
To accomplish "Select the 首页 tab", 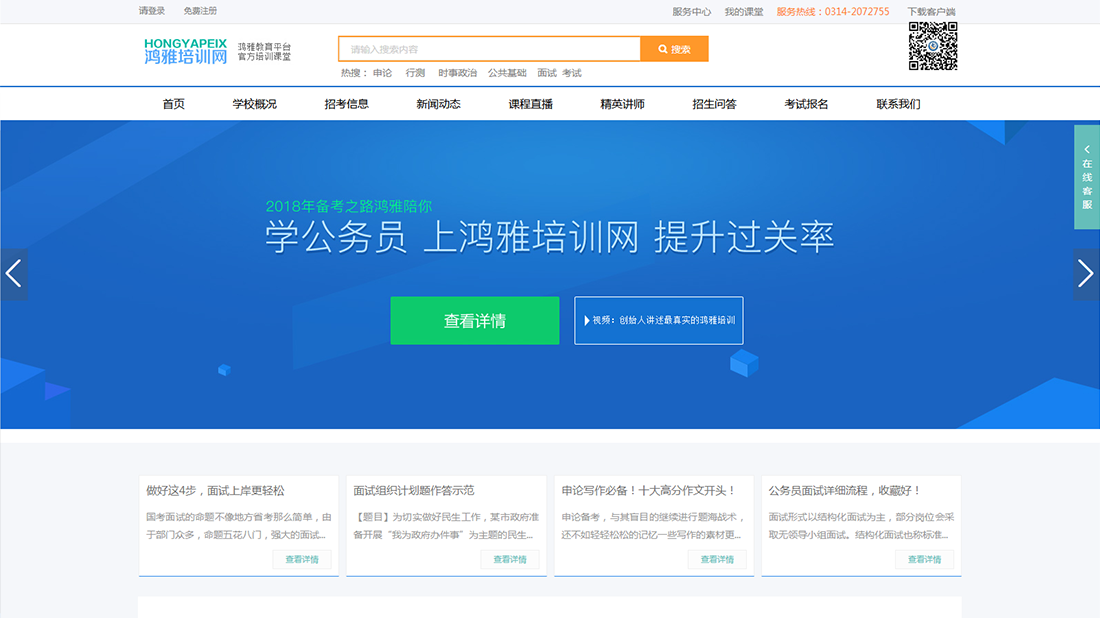I will tap(172, 103).
